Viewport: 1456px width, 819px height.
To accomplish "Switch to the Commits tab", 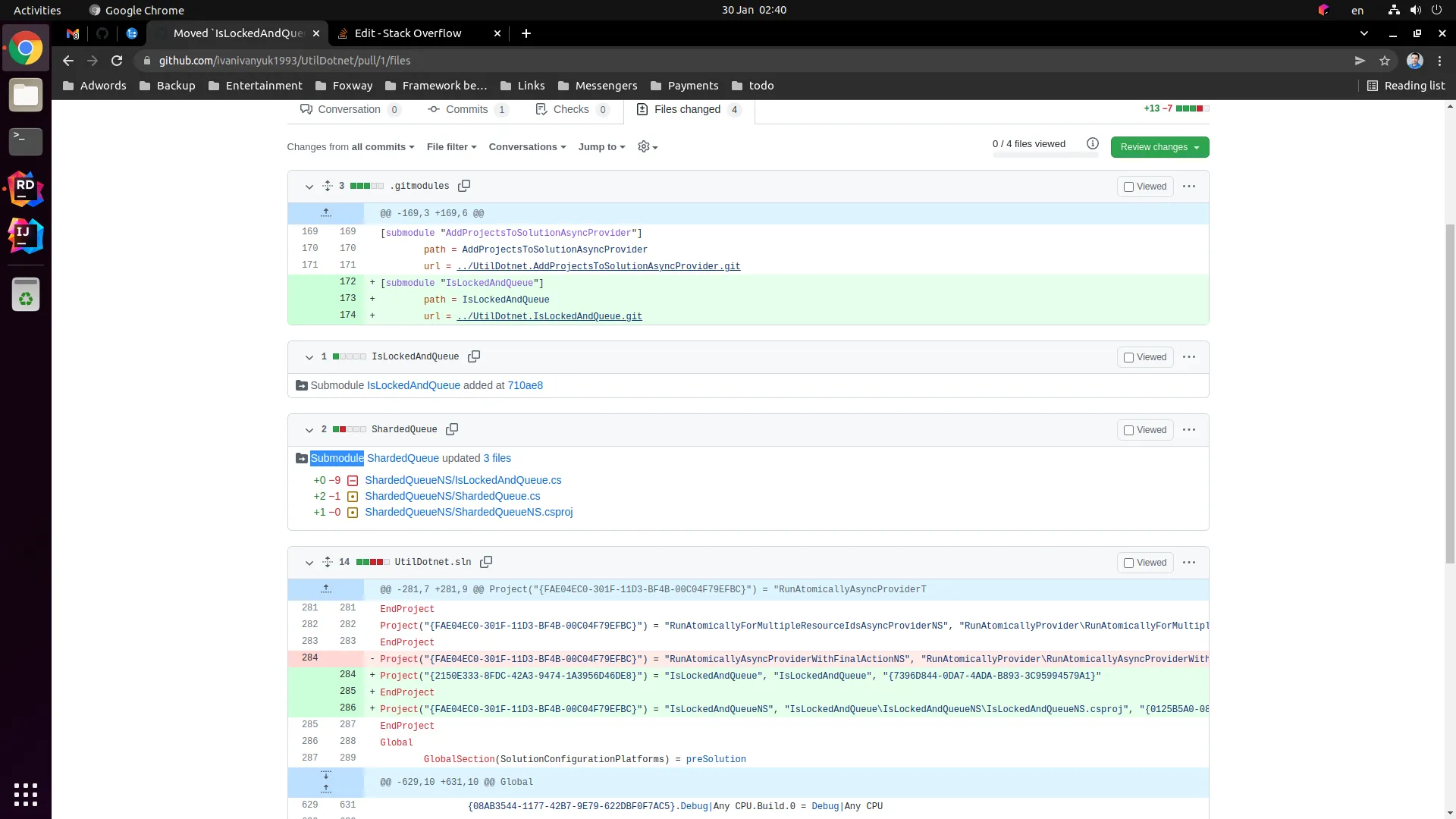I will (x=466, y=109).
